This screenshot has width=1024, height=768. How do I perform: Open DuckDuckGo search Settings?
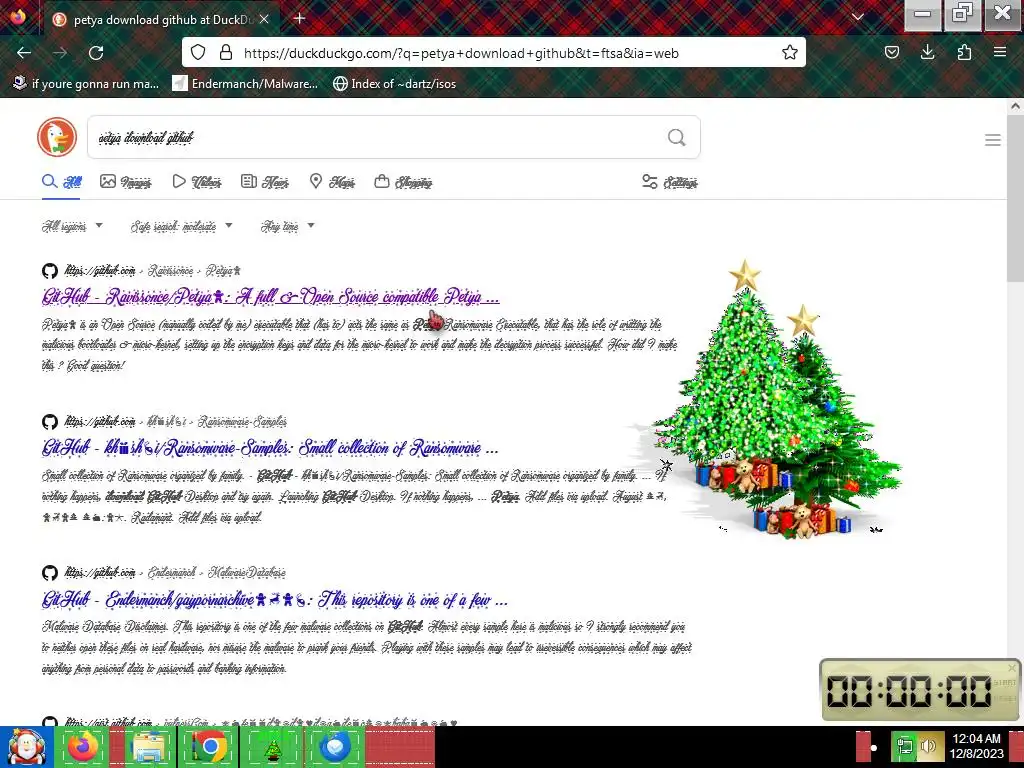pos(669,182)
